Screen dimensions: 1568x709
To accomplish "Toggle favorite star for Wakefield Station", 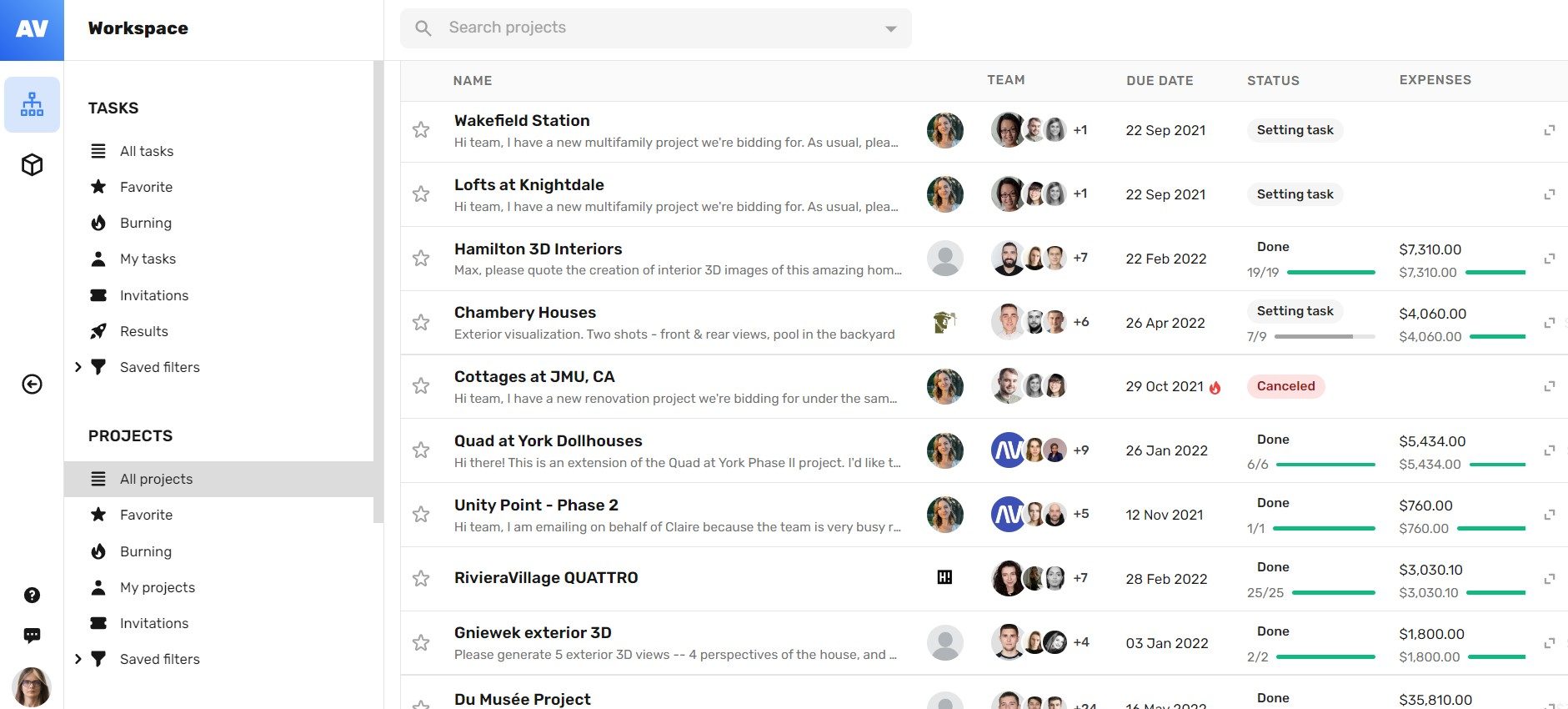I will pos(421,130).
